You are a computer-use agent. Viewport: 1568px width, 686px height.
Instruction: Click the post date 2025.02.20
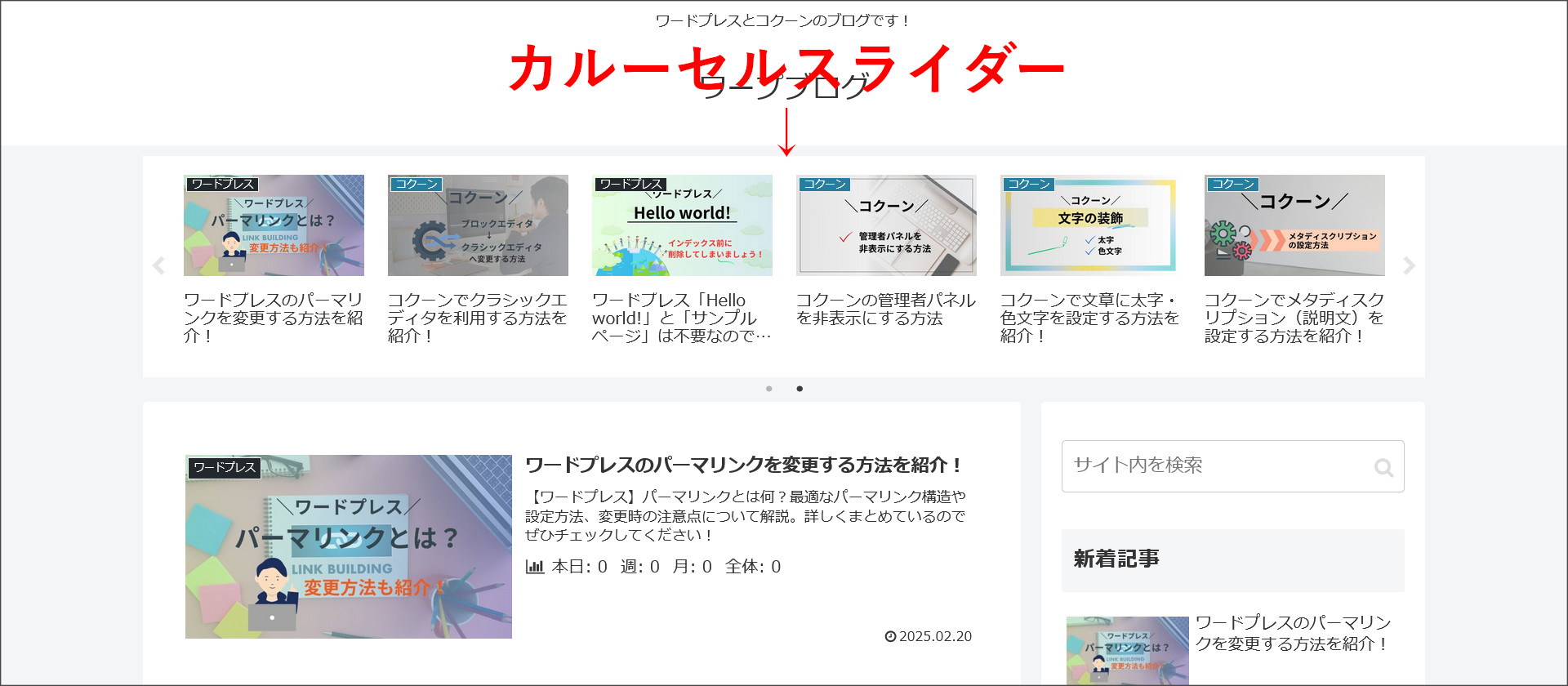click(935, 636)
